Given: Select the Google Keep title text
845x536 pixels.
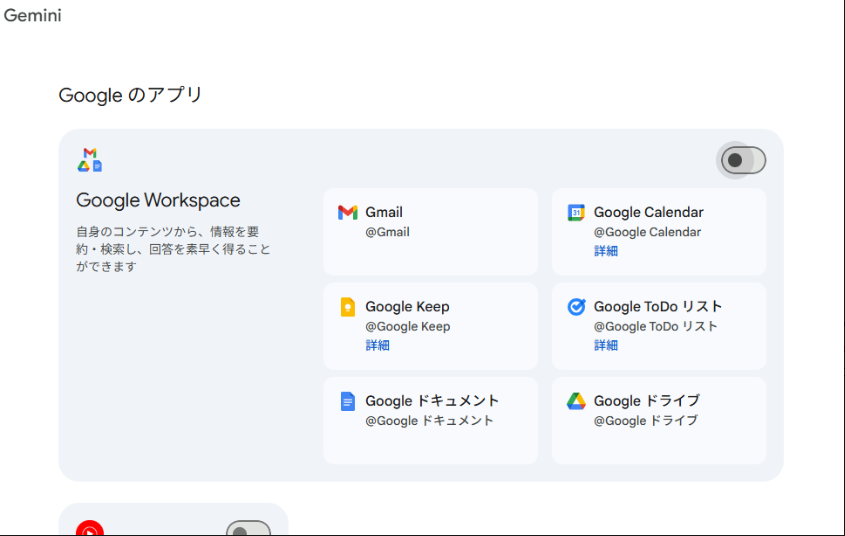Looking at the screenshot, I should point(407,307).
